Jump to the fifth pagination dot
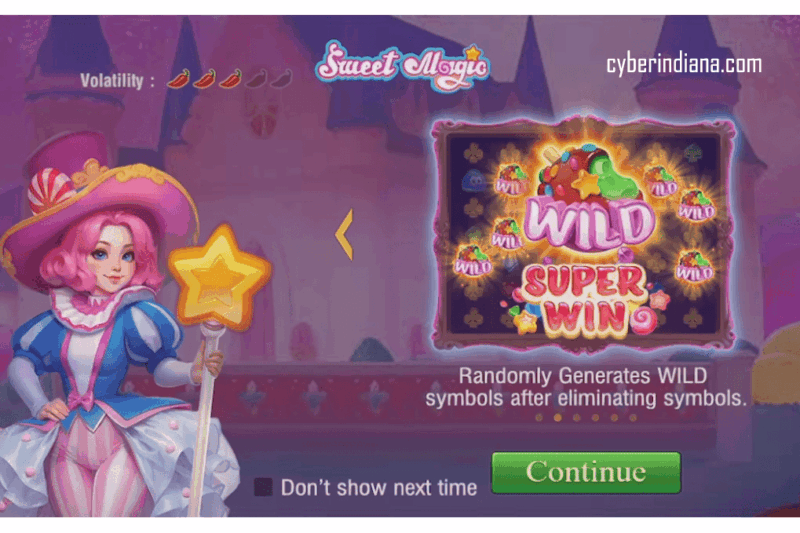800x533 pixels. click(614, 418)
